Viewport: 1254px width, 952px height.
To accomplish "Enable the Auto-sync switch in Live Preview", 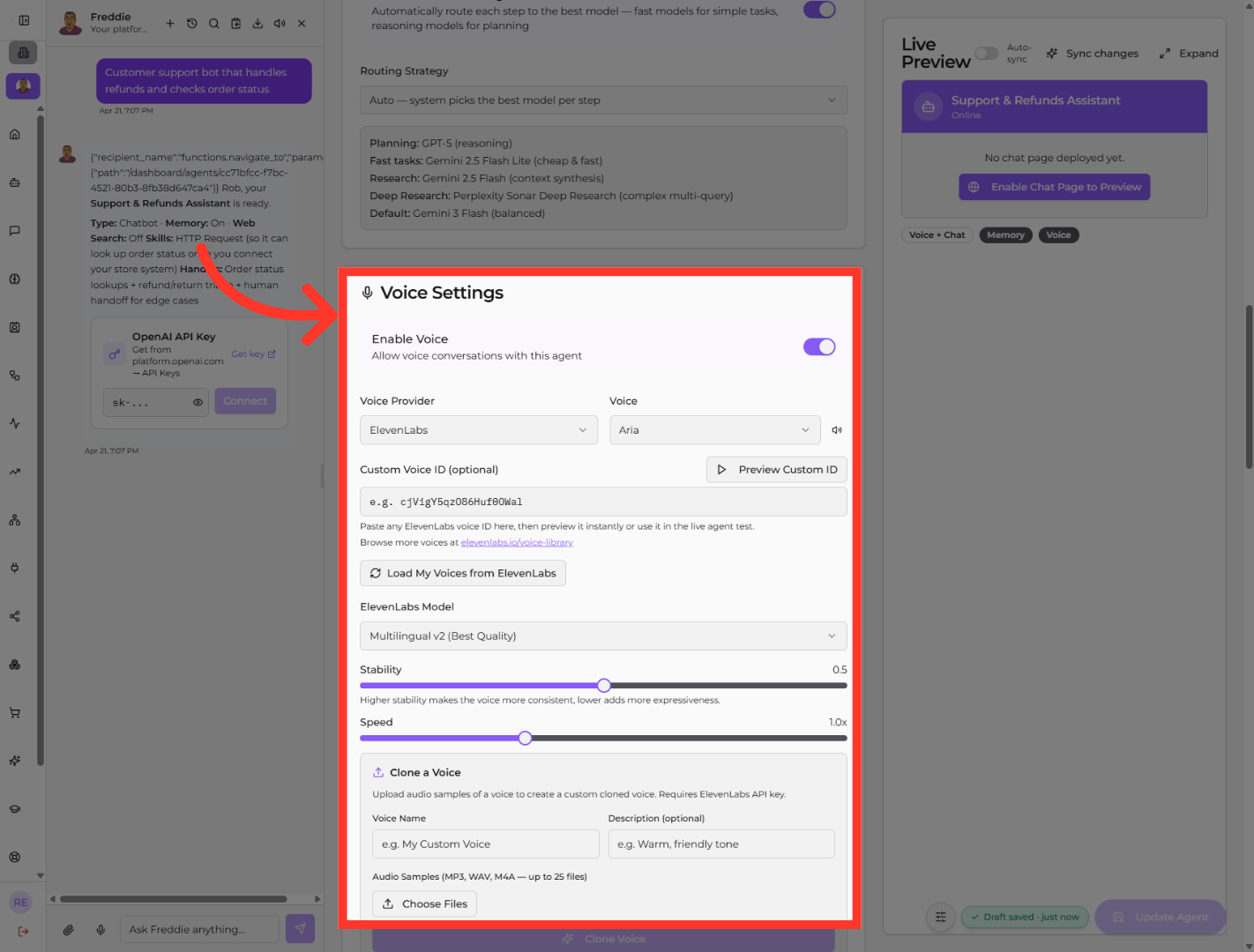I will (987, 54).
